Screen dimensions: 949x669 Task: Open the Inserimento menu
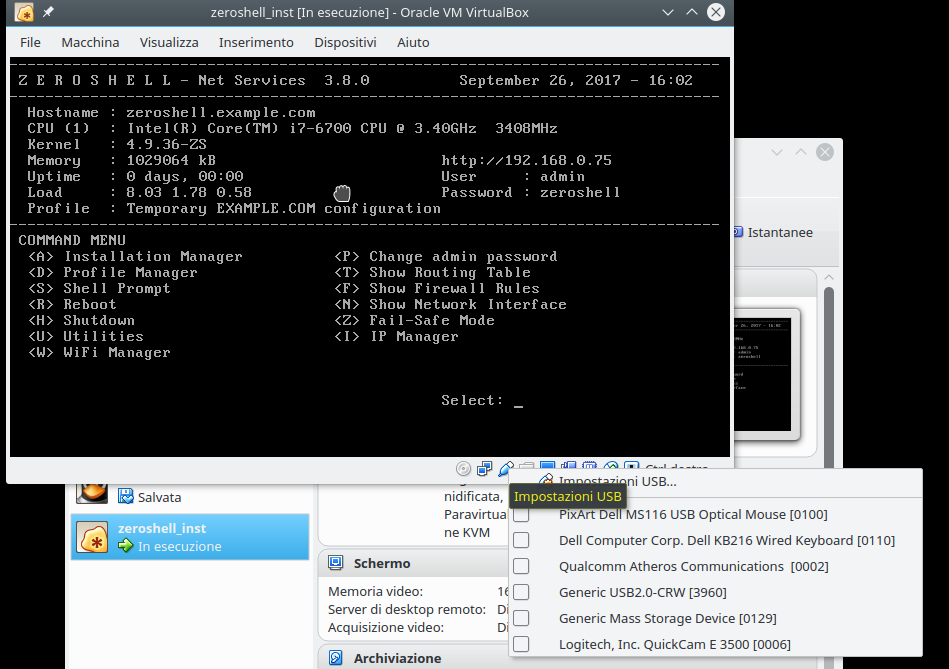tap(256, 42)
